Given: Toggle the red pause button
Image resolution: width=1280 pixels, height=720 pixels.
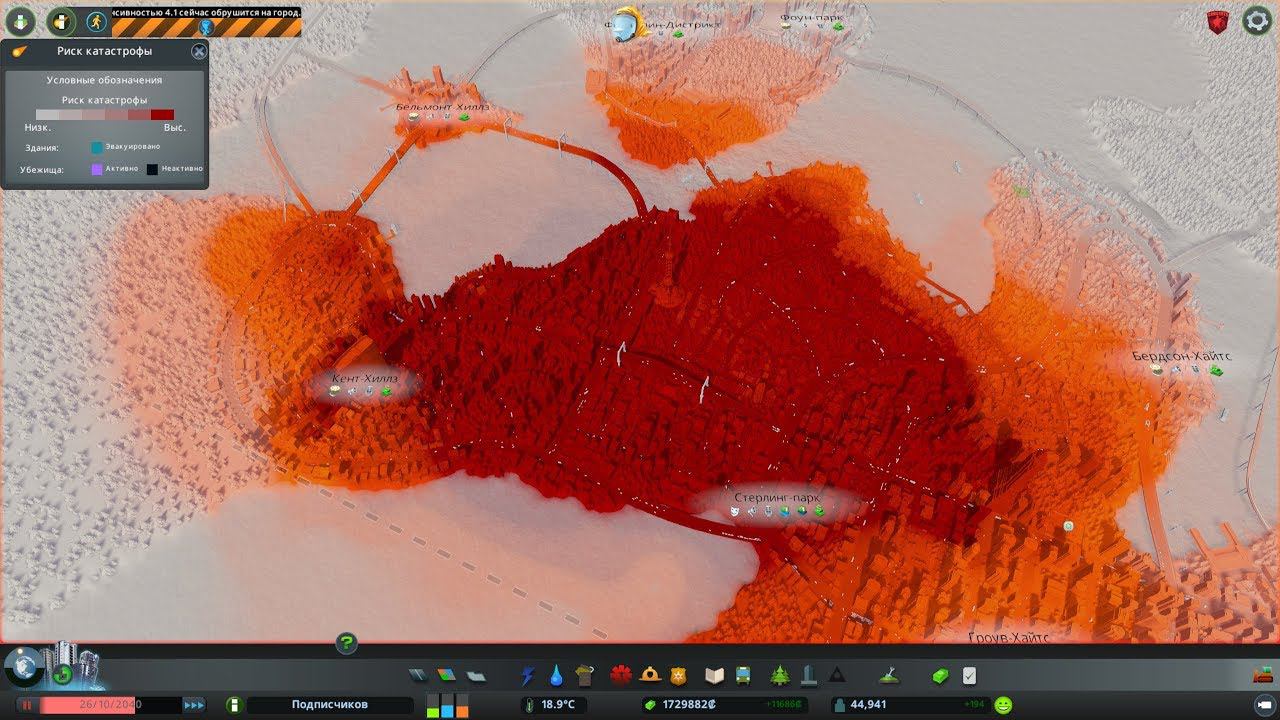Looking at the screenshot, I should tap(26, 705).
